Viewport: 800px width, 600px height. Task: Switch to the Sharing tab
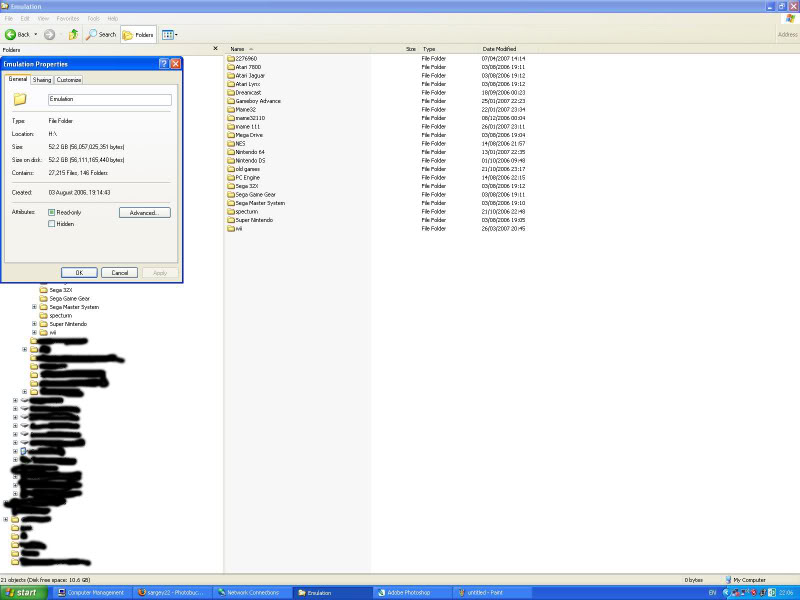pos(42,80)
